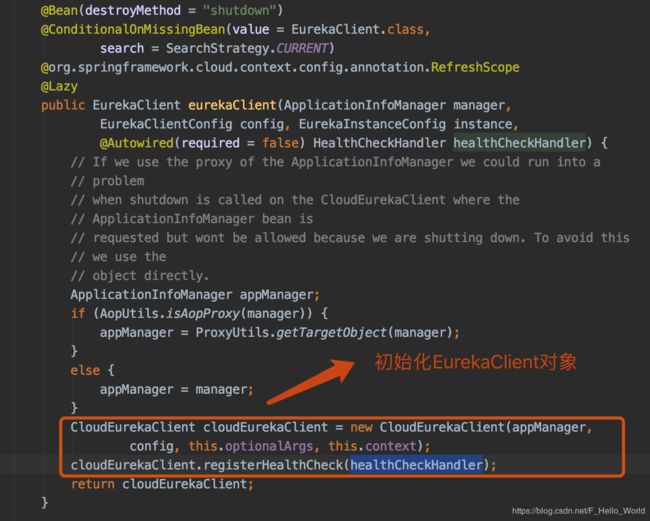The width and height of the screenshot is (650, 521).
Task: Click the EurekaClientConfig parameter type
Action: click(166, 124)
